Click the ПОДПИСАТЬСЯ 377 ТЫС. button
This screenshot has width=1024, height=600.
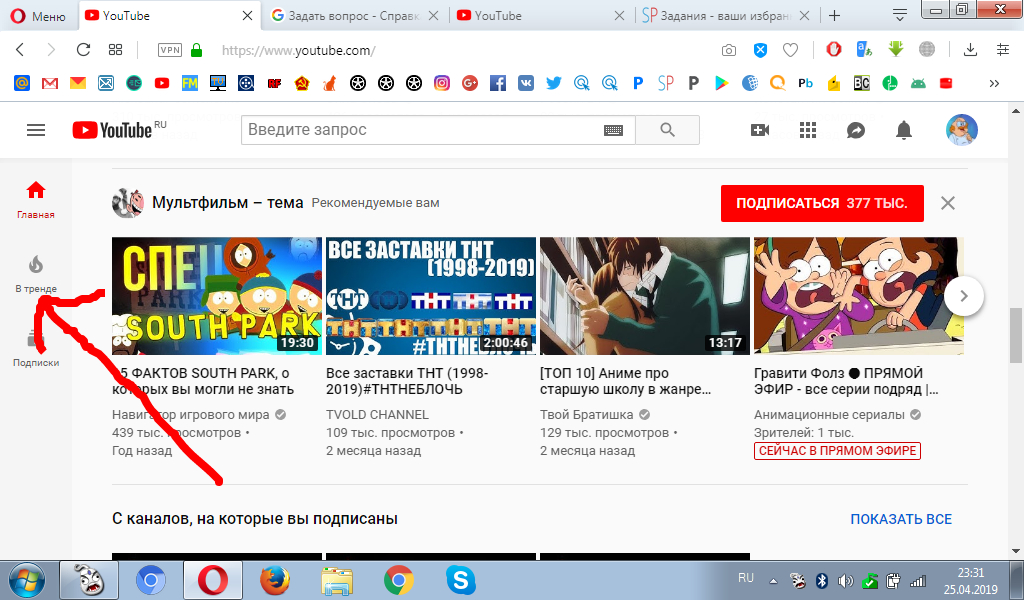point(822,203)
